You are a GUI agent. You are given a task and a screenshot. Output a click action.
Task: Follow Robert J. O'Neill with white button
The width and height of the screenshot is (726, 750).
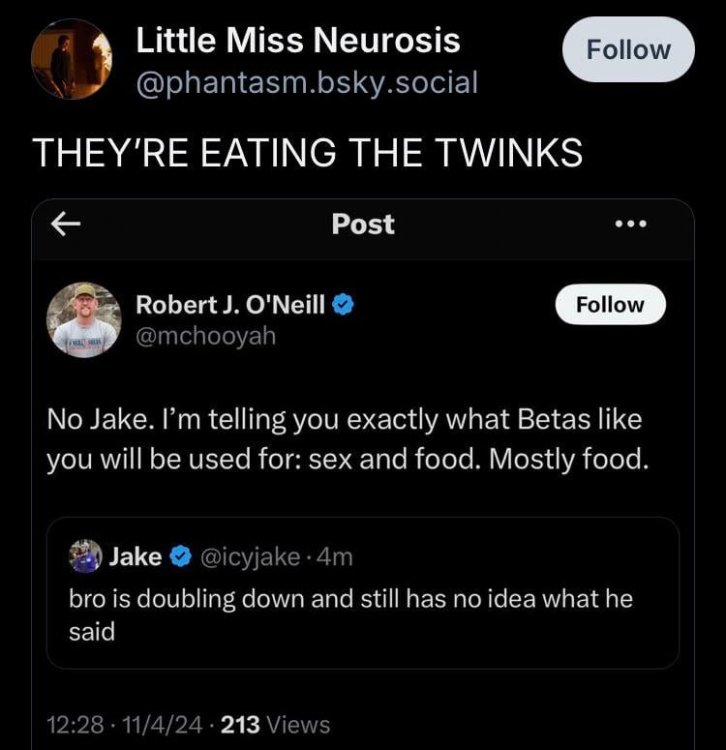[x=610, y=305]
